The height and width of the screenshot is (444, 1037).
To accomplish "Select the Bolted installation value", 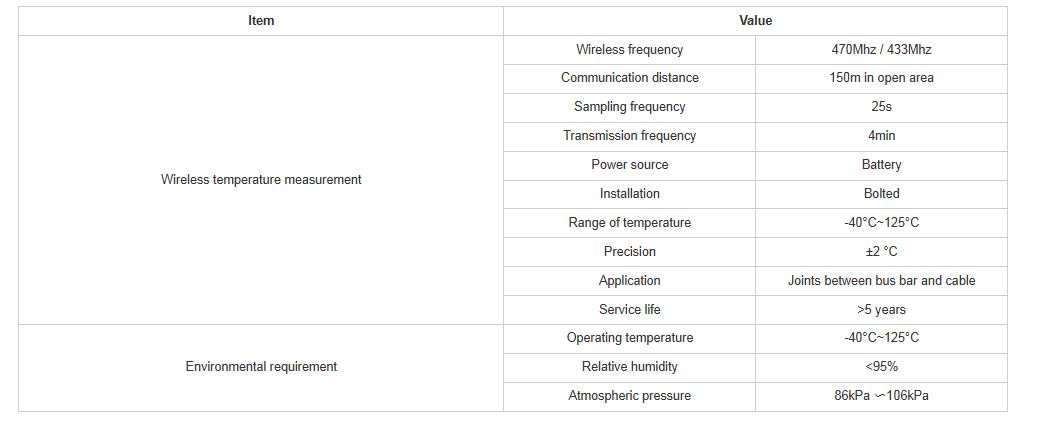I will 881,194.
